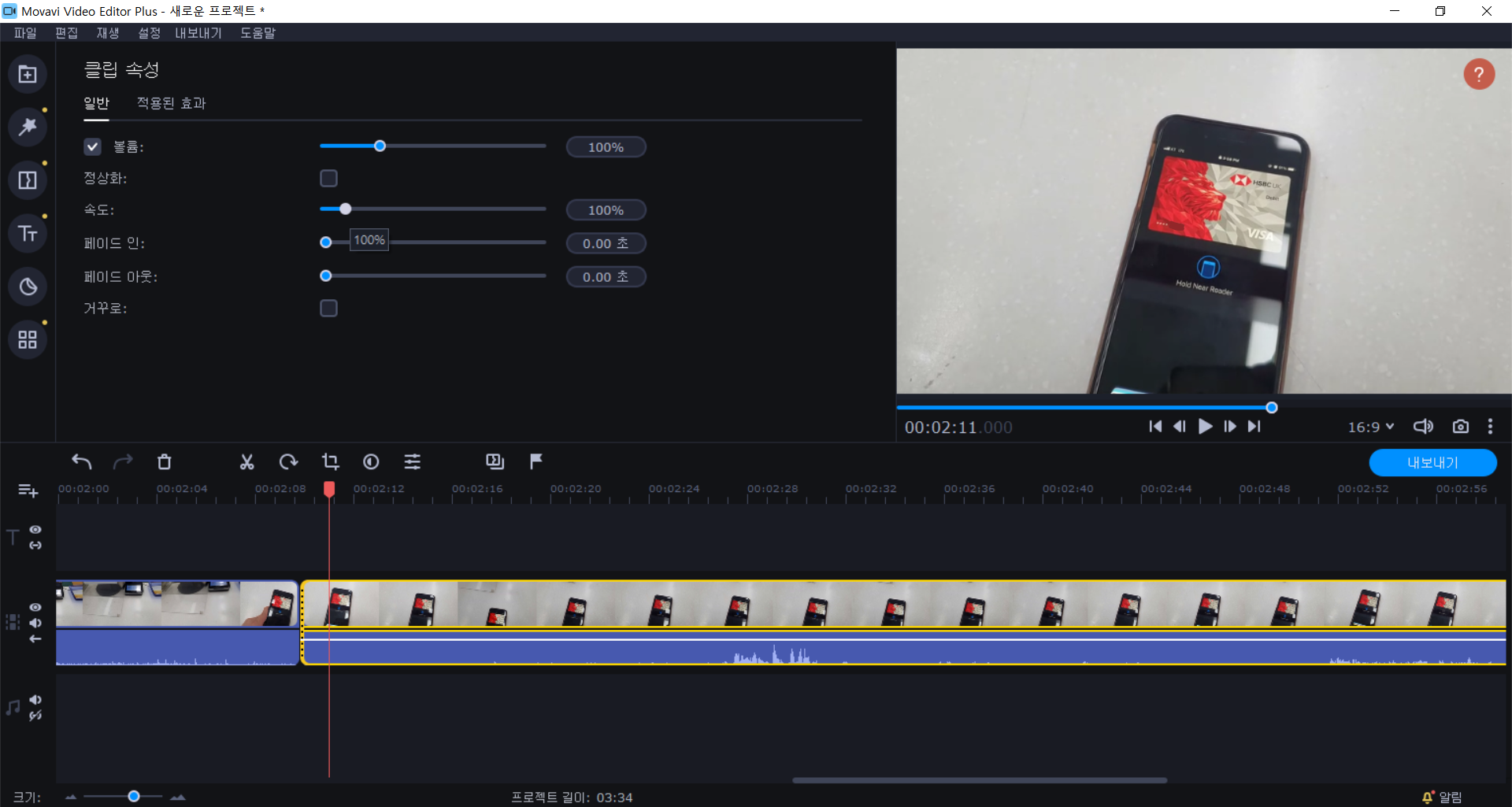Click the Add track icon
The height and width of the screenshot is (807, 1512).
(28, 490)
